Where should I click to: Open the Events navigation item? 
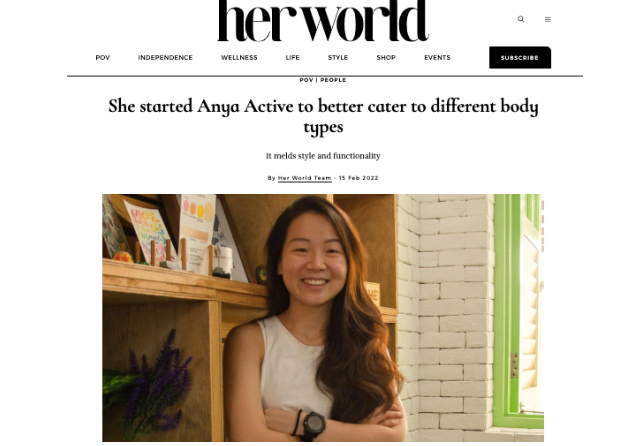pyautogui.click(x=437, y=58)
